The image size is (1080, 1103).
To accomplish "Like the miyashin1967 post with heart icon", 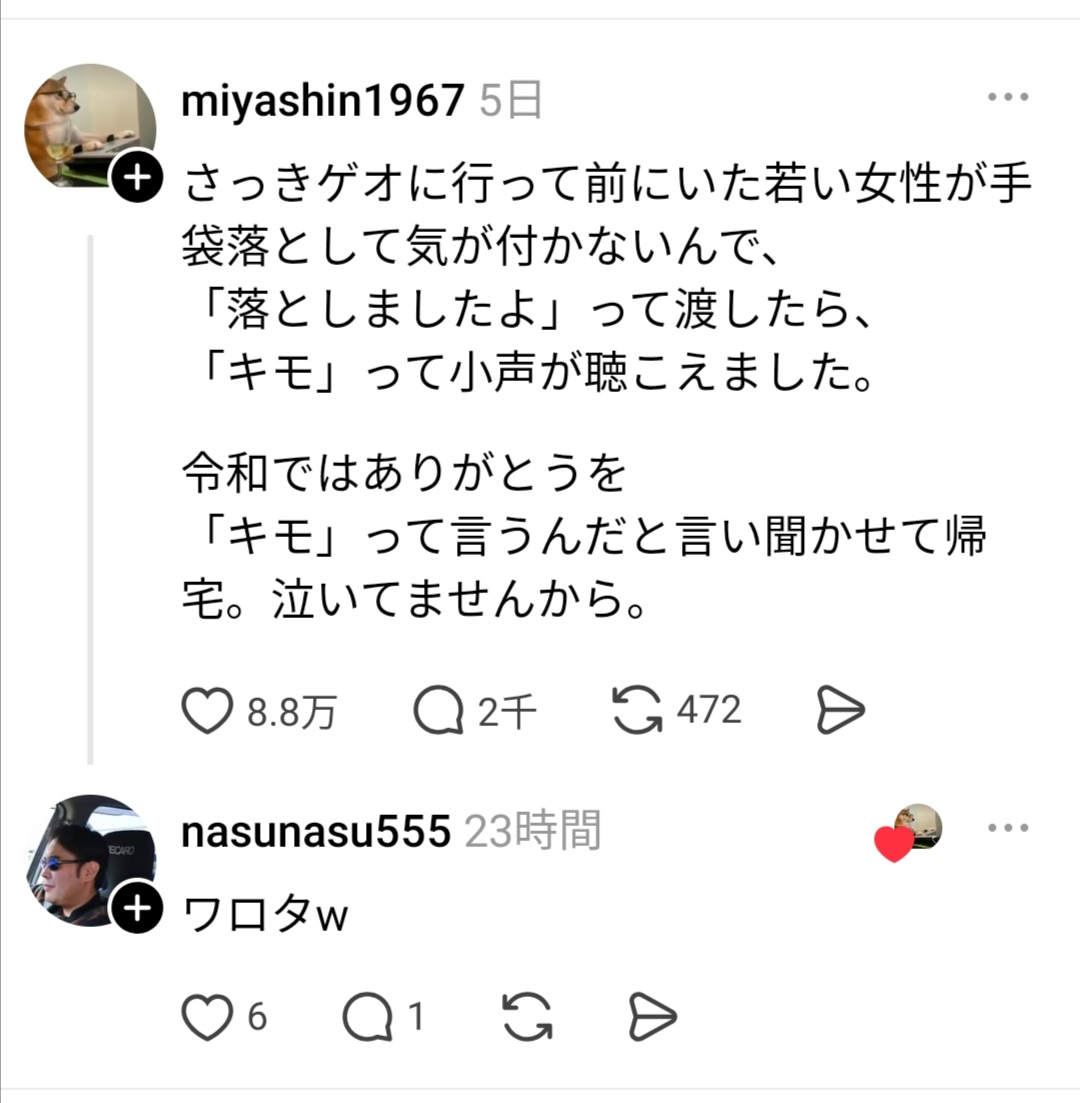I will coord(207,710).
